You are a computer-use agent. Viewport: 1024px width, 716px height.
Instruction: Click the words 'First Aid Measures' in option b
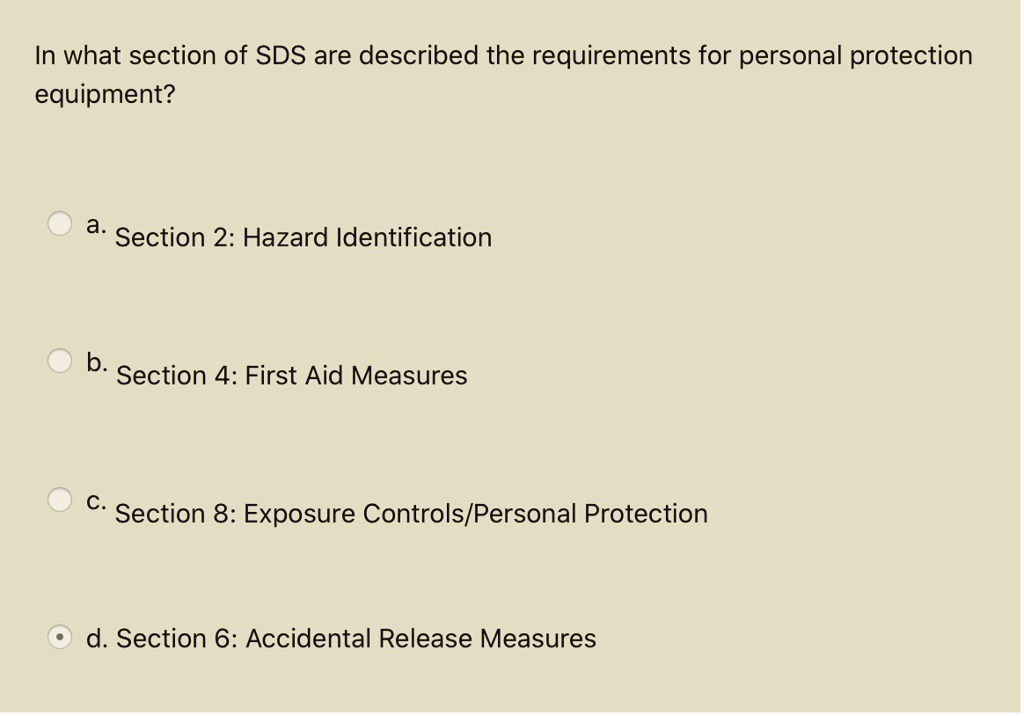[x=356, y=376]
